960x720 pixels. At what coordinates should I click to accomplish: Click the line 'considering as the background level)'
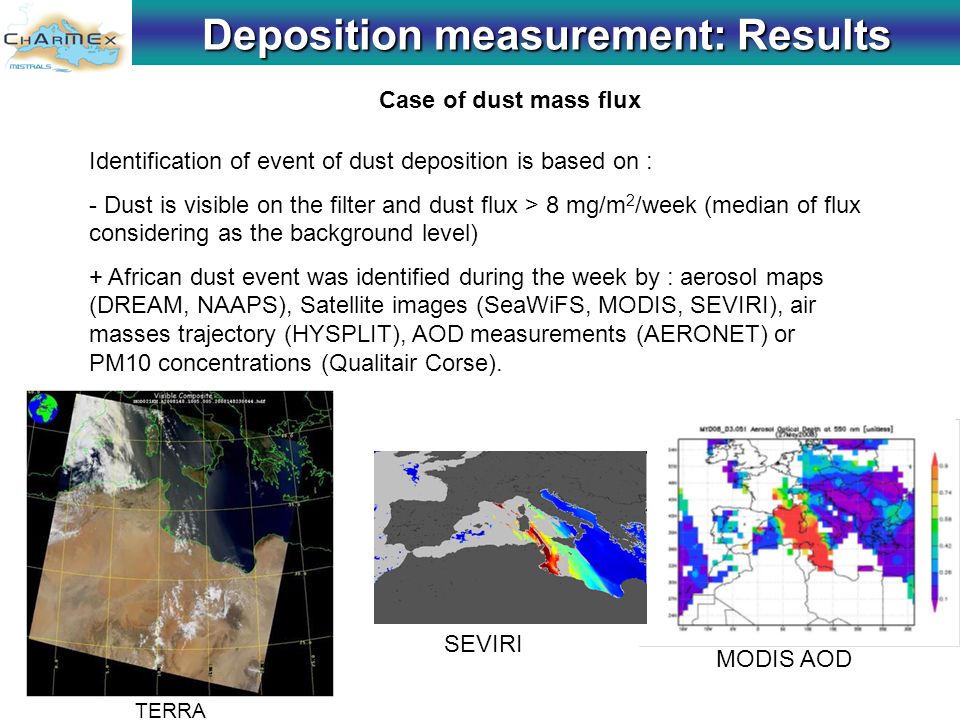pyautogui.click(x=283, y=233)
